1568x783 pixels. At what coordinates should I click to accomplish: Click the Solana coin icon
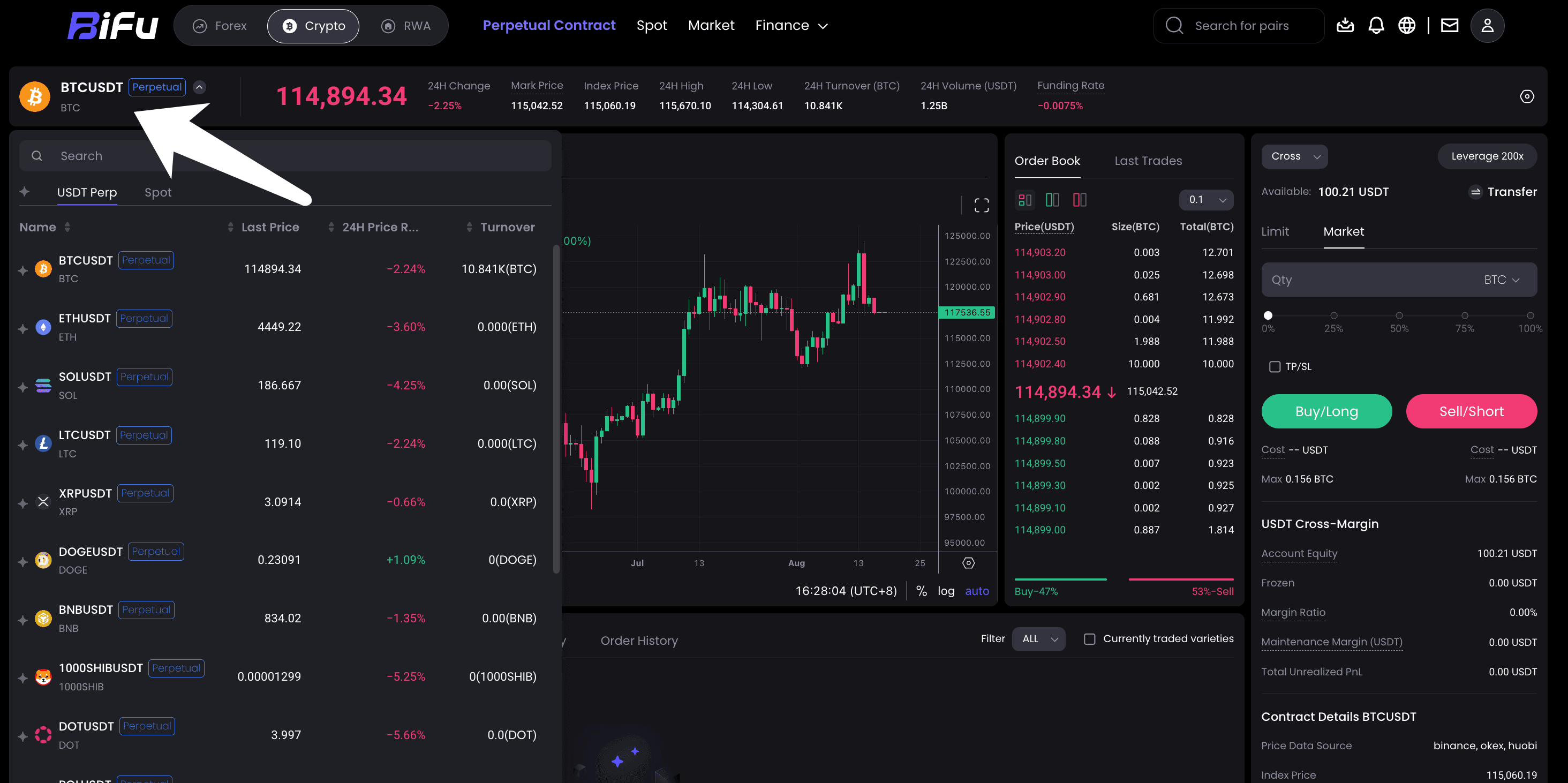[43, 386]
